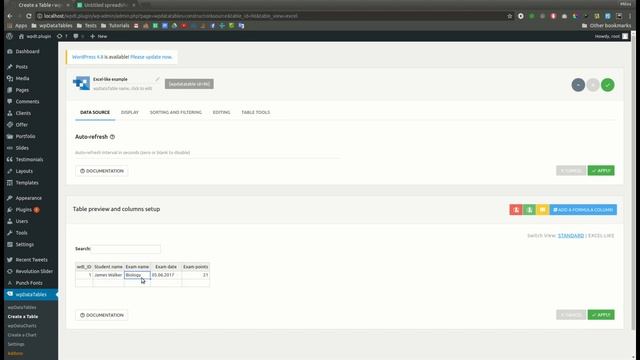640x360 pixels.
Task: Open the Portfolio sidebar item
Action: tap(25, 136)
